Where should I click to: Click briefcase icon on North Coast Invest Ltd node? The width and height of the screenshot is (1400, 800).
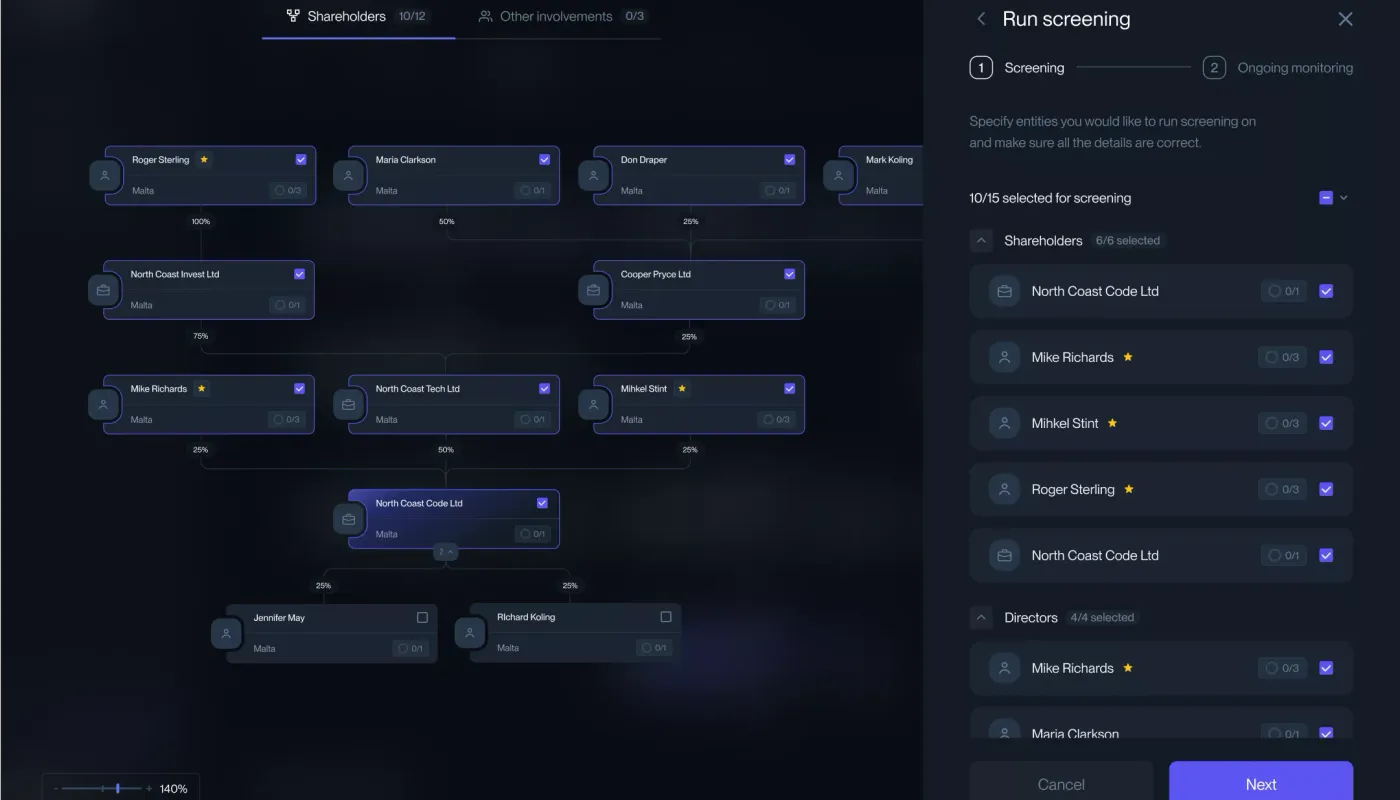coord(103,291)
